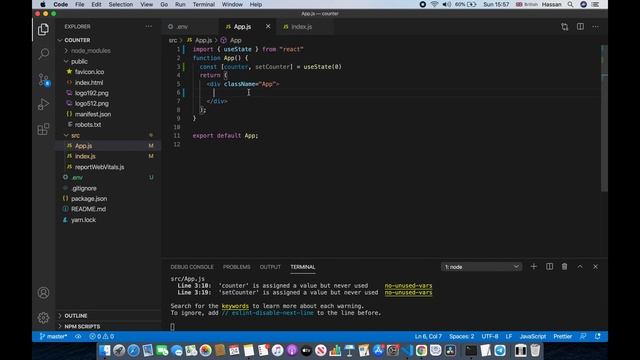Open .gitignore in explorer
The width and height of the screenshot is (640, 360).
click(84, 188)
